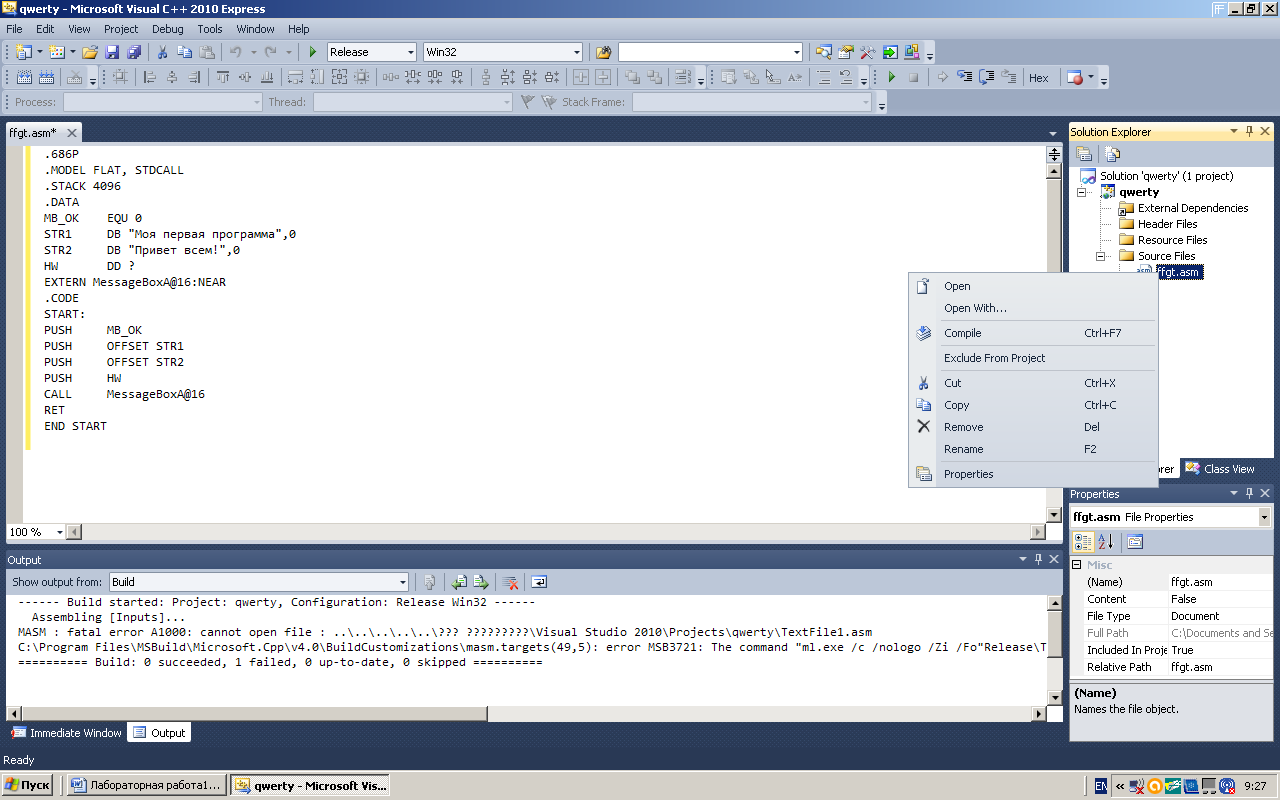This screenshot has height=800, width=1280.
Task: Click the Cut scissors icon in toolbar
Action: point(163,52)
